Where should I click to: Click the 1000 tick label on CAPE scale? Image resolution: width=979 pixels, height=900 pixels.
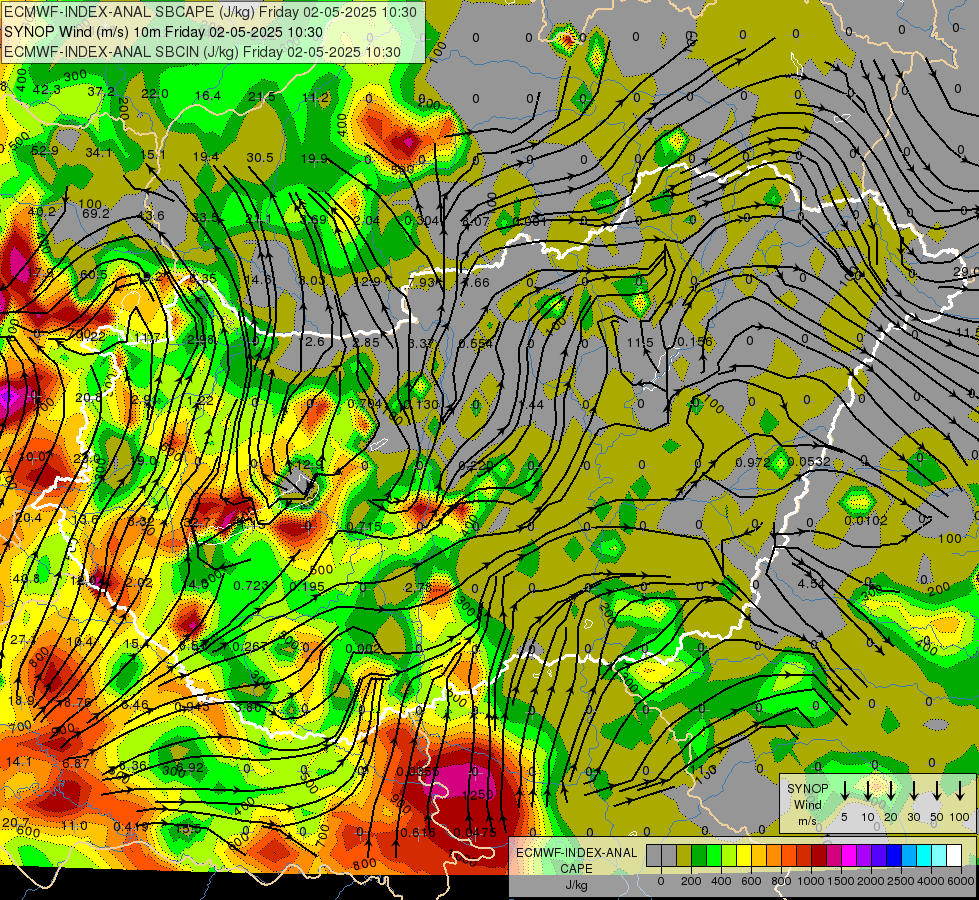click(811, 881)
